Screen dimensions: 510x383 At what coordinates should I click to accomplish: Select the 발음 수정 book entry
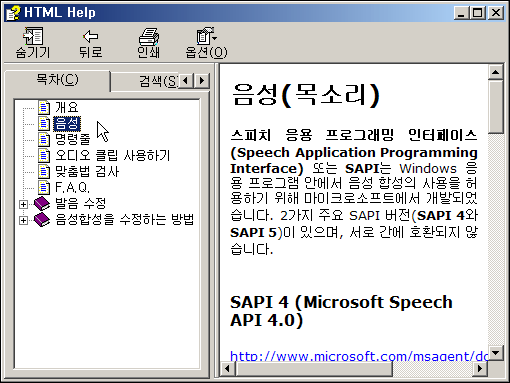click(x=80, y=203)
